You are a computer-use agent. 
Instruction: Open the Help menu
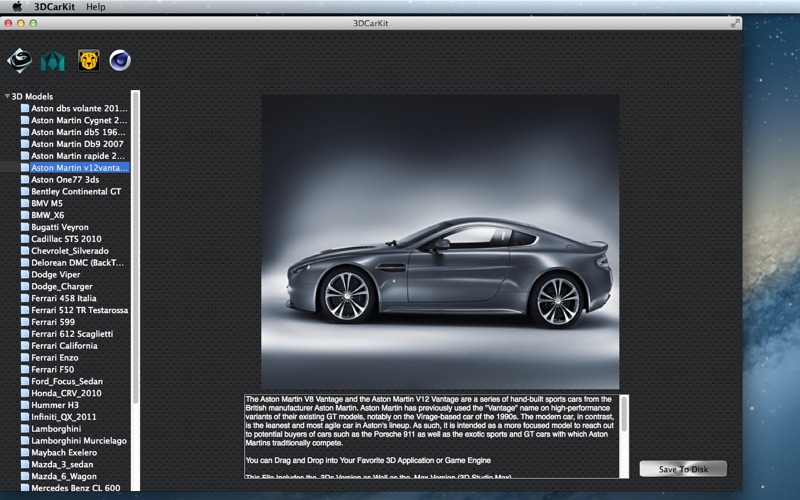96,7
